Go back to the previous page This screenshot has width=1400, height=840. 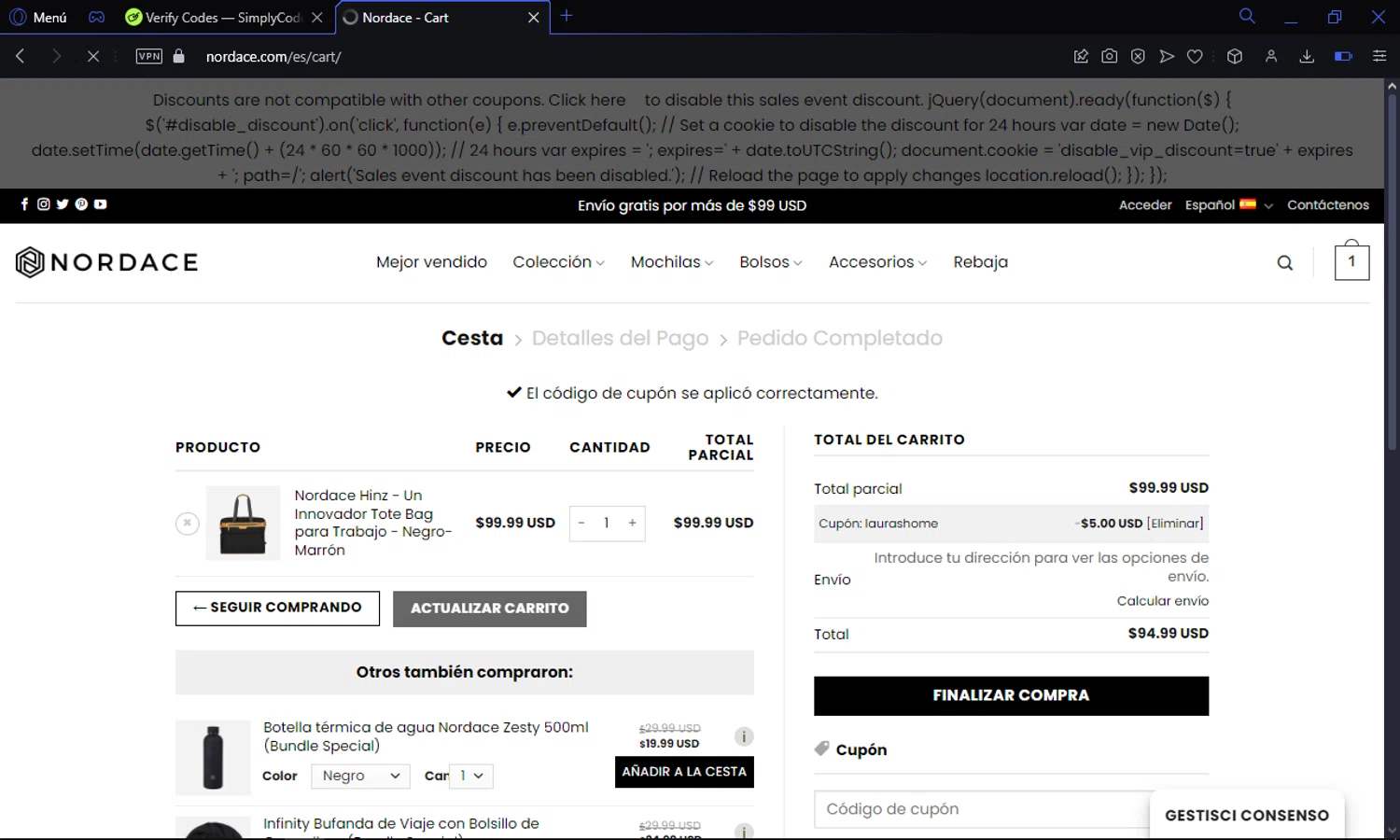coord(21,56)
